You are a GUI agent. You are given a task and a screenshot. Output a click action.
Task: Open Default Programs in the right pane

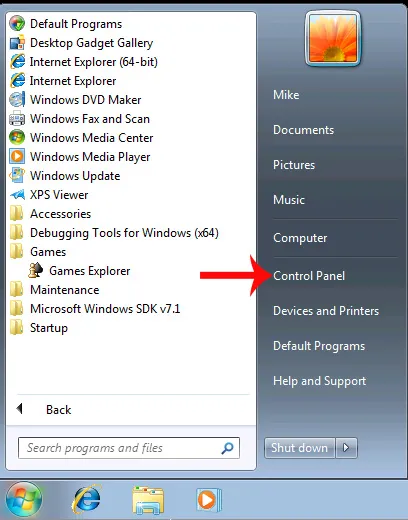tap(319, 346)
